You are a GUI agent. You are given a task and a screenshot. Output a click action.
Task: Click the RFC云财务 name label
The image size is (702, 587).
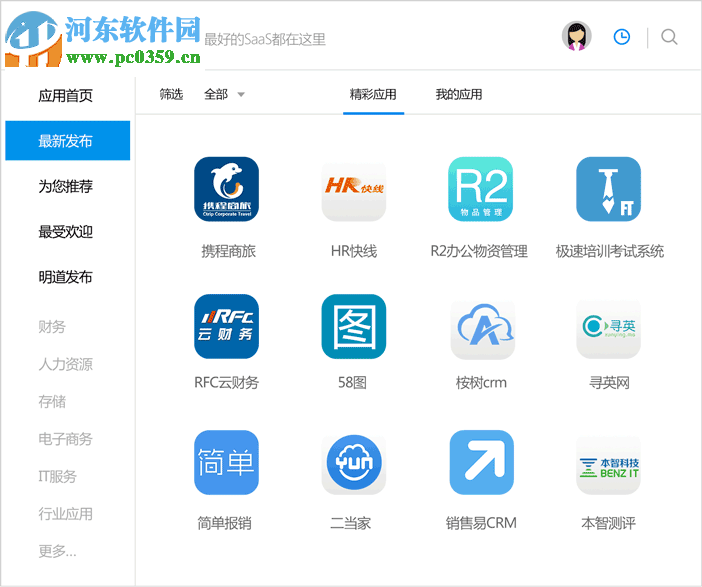[227, 383]
